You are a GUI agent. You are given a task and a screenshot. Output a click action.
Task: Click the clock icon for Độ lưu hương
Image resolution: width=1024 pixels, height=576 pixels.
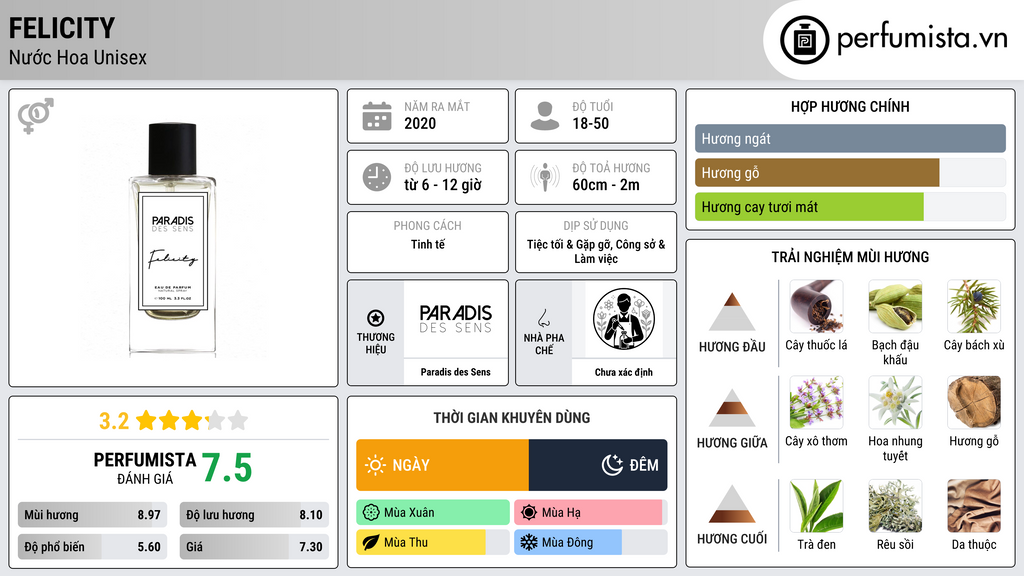coord(377,177)
